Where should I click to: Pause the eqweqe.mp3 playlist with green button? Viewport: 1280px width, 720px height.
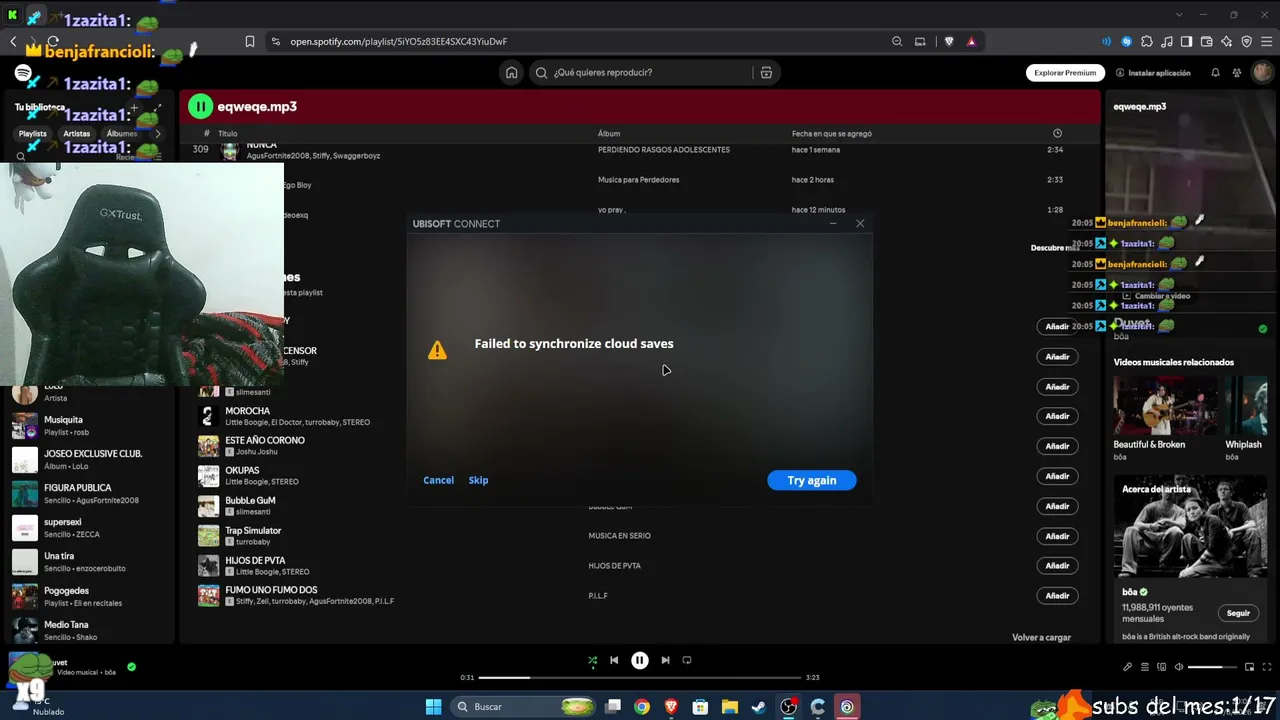[201, 106]
